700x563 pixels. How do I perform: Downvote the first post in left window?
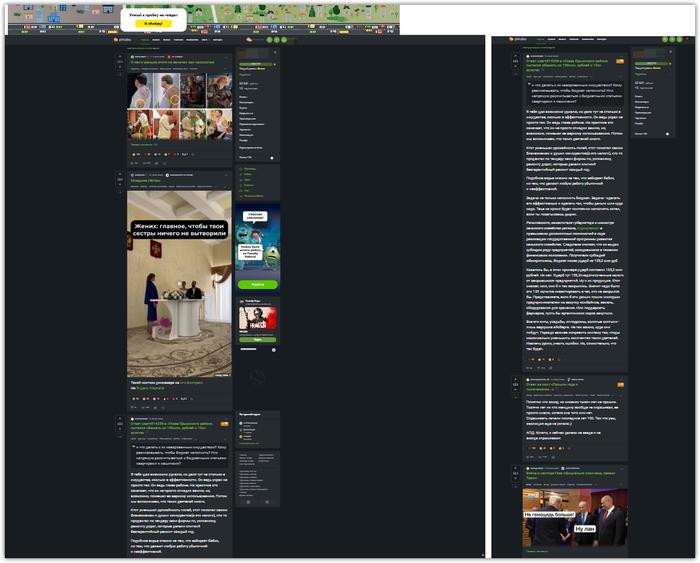(119, 69)
